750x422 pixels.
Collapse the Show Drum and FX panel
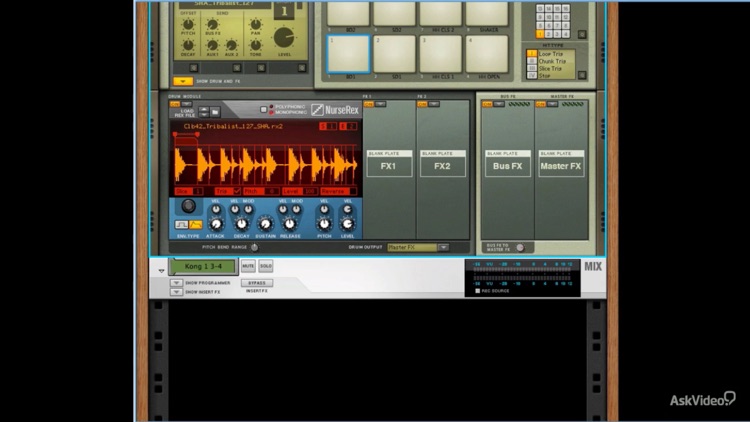tap(183, 81)
